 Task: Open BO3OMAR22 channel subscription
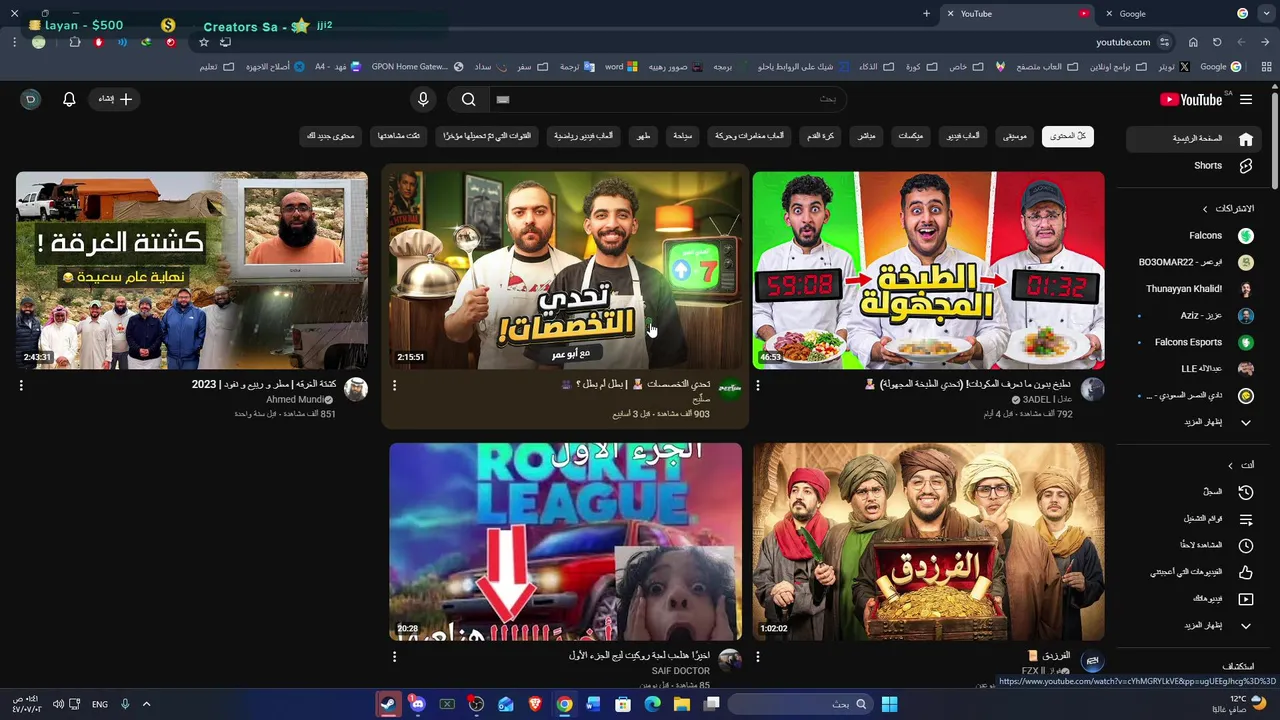(x=1196, y=262)
